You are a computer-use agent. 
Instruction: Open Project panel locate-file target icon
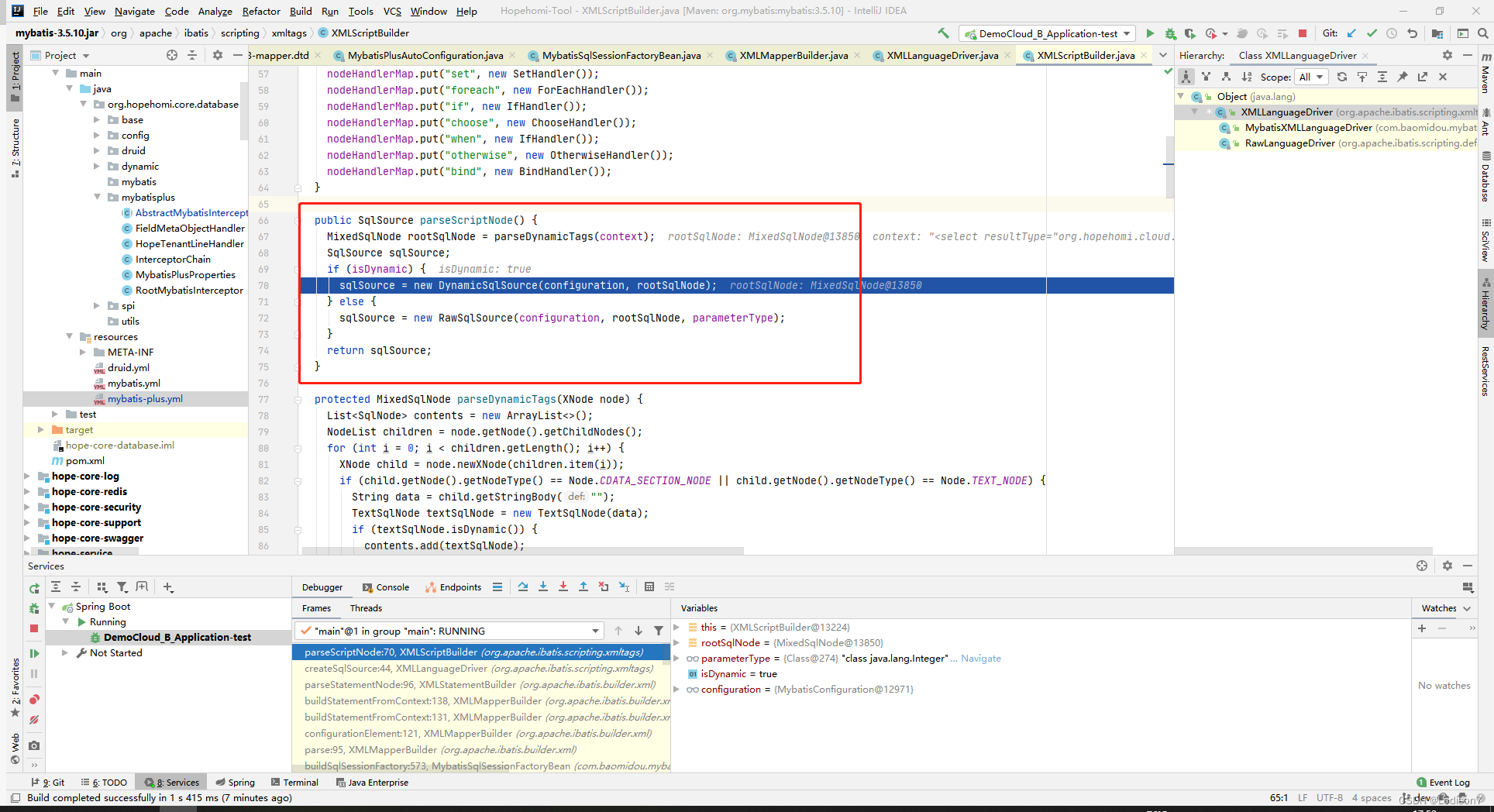(x=172, y=55)
